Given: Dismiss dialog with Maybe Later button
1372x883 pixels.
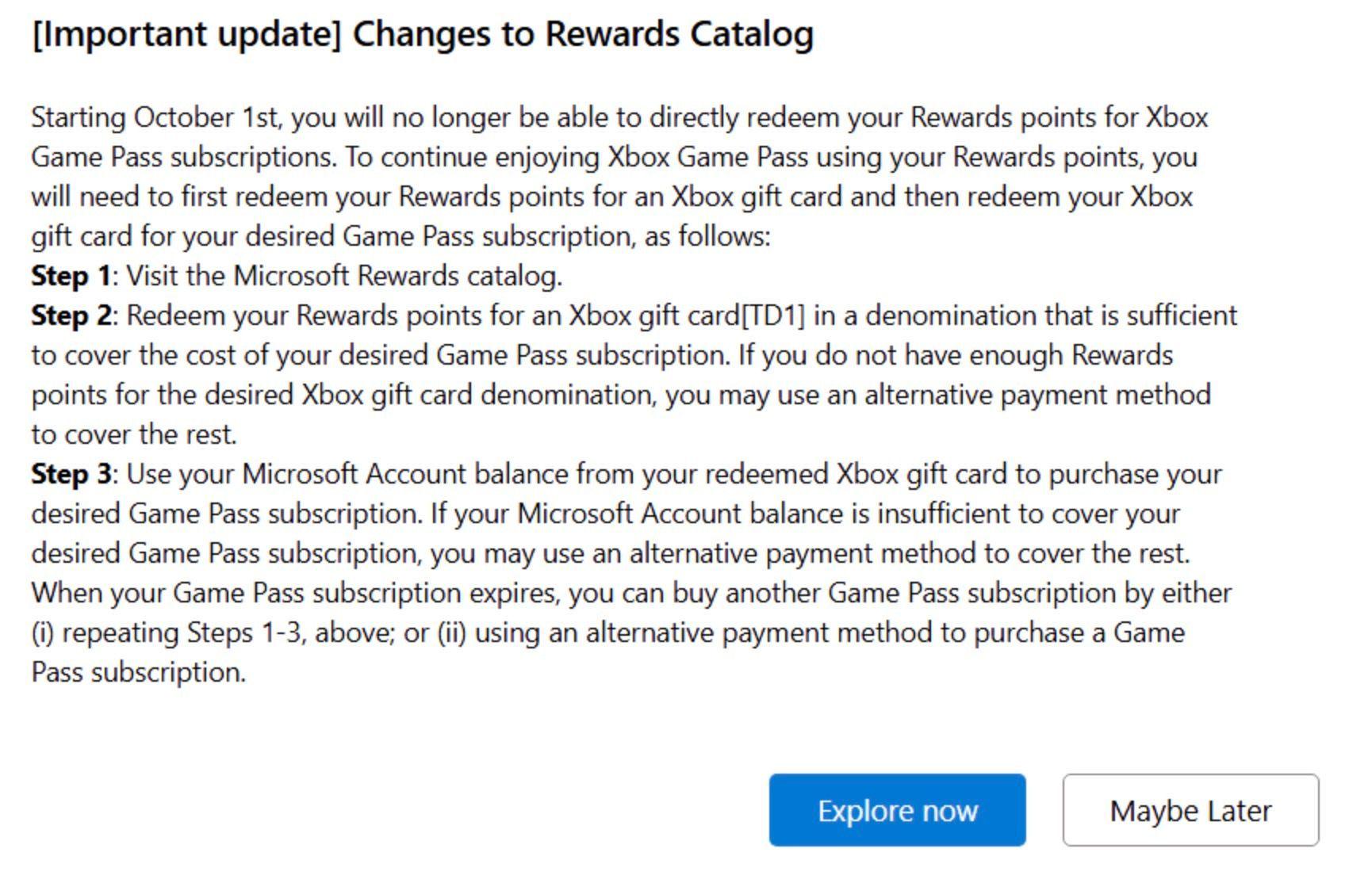Looking at the screenshot, I should click(1190, 810).
